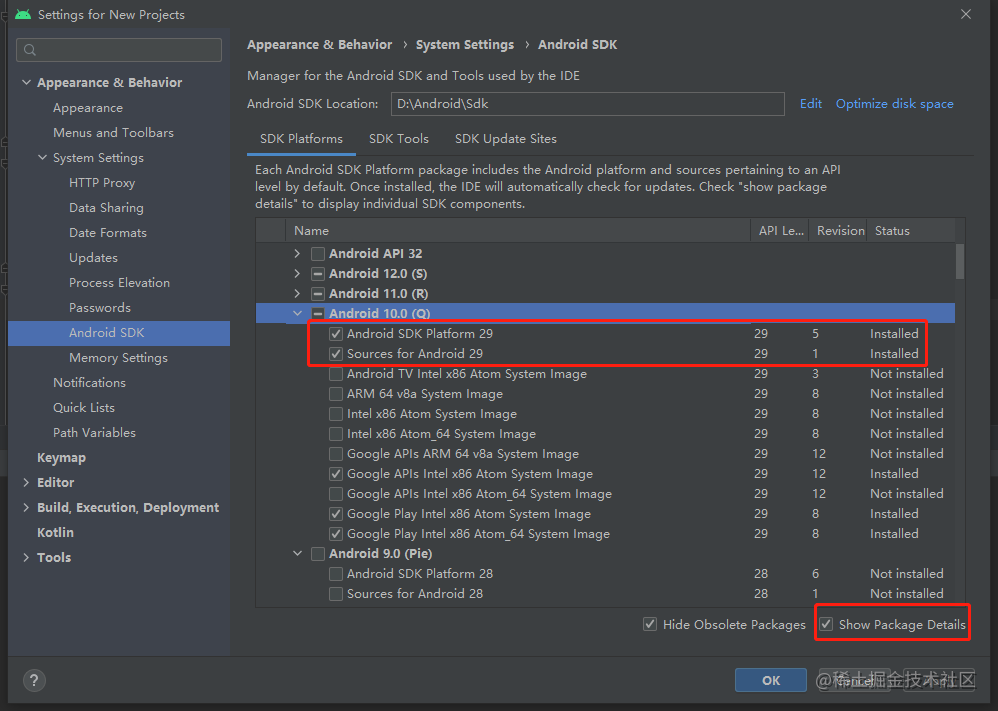Expand Tools settings section
Screen dimensions: 998x711
(x=26, y=558)
